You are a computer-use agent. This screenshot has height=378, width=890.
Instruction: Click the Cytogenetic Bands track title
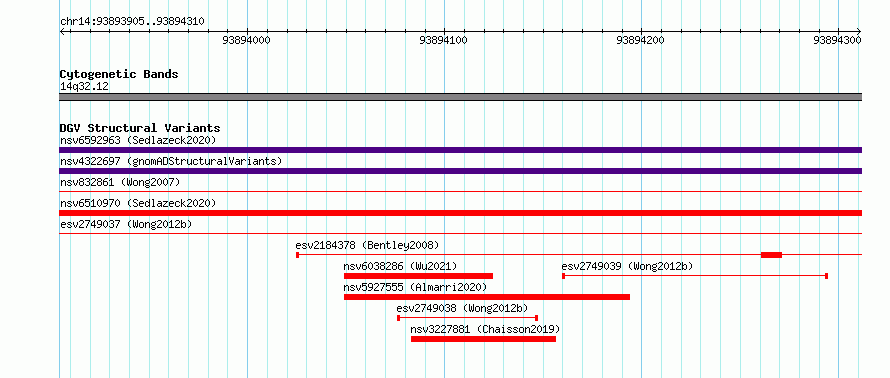coord(119,74)
